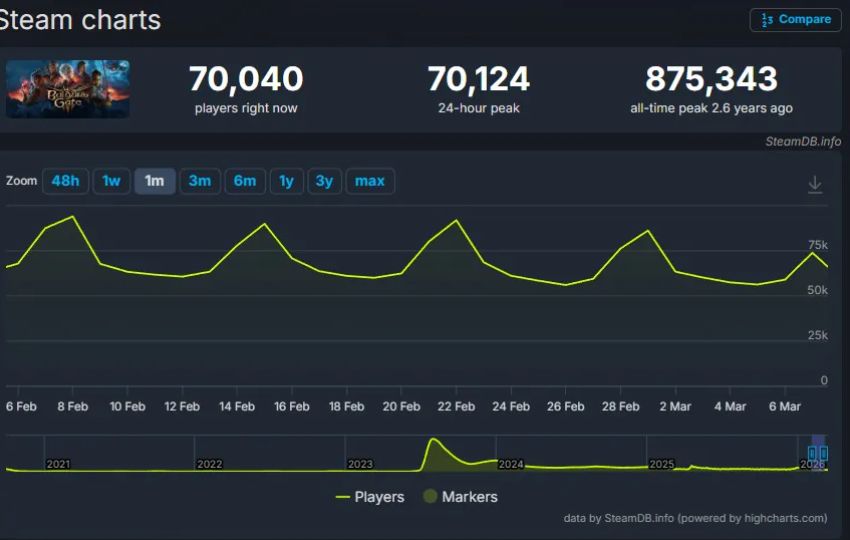850x540 pixels.
Task: Click the Baldur's Gate game thumbnail
Action: click(68, 89)
